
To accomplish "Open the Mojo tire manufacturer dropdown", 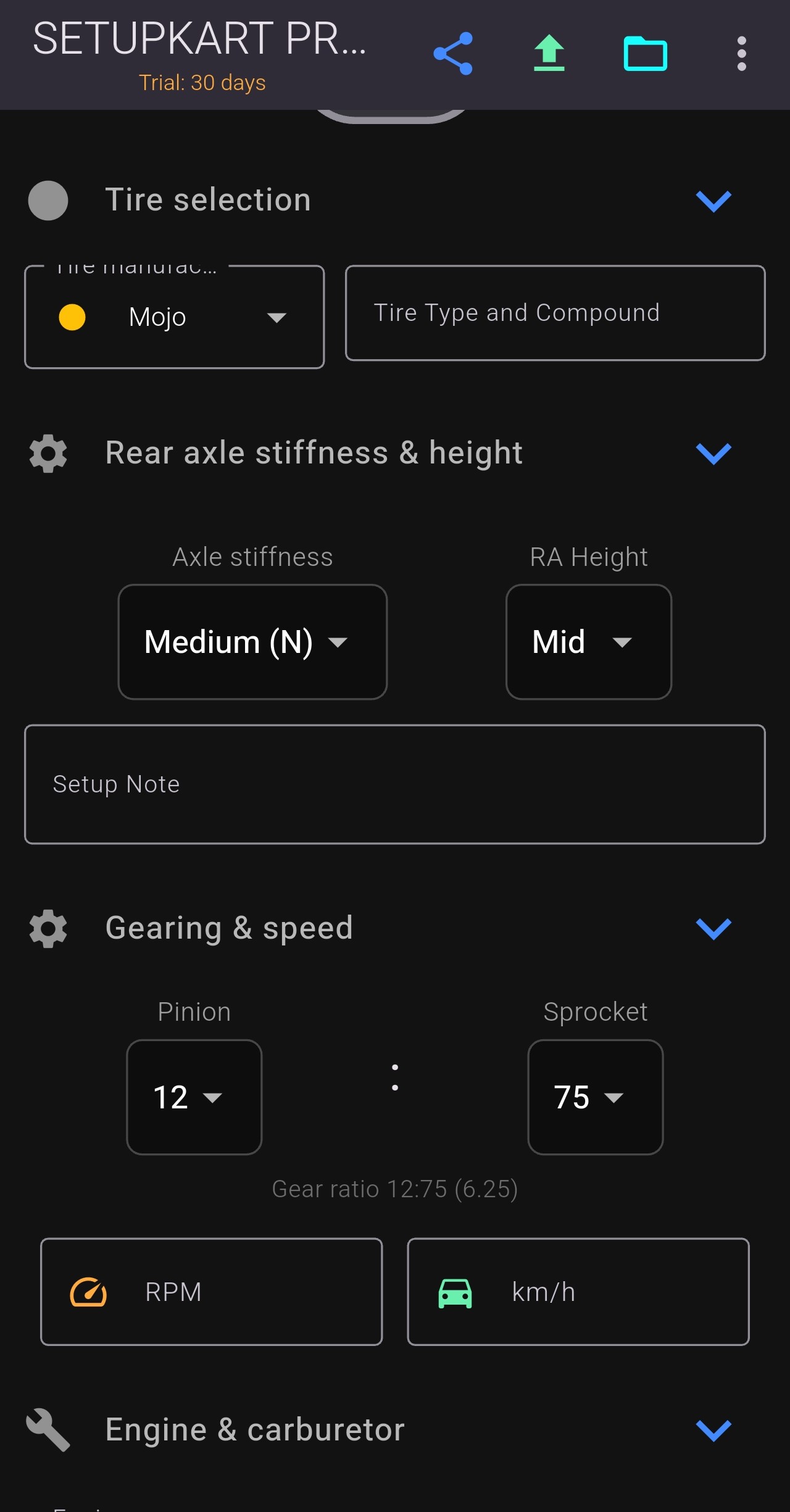I will point(174,317).
